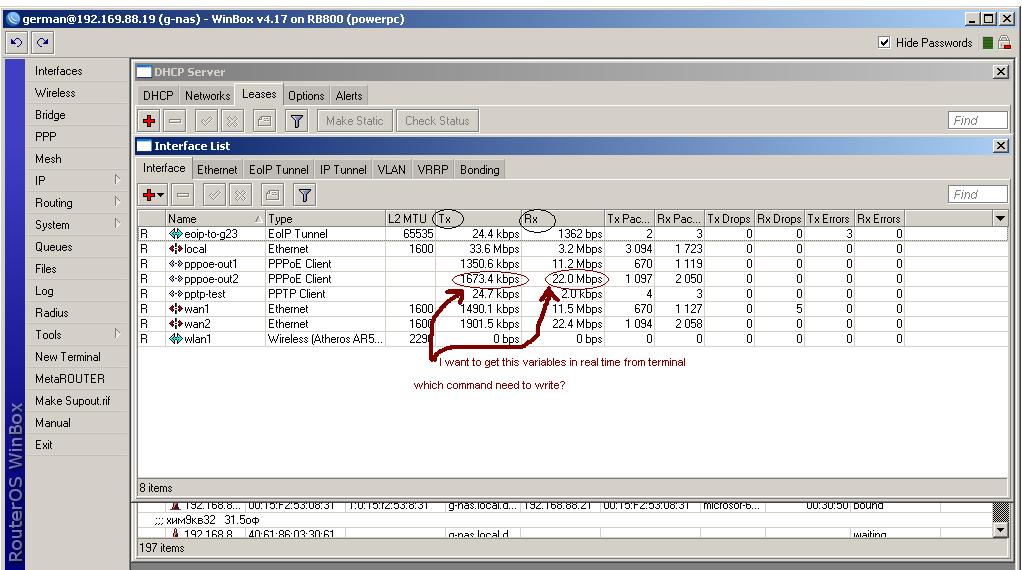Switch to Alerts tab in DHCP Server
This screenshot has height=570, width=1022.
pyautogui.click(x=349, y=96)
